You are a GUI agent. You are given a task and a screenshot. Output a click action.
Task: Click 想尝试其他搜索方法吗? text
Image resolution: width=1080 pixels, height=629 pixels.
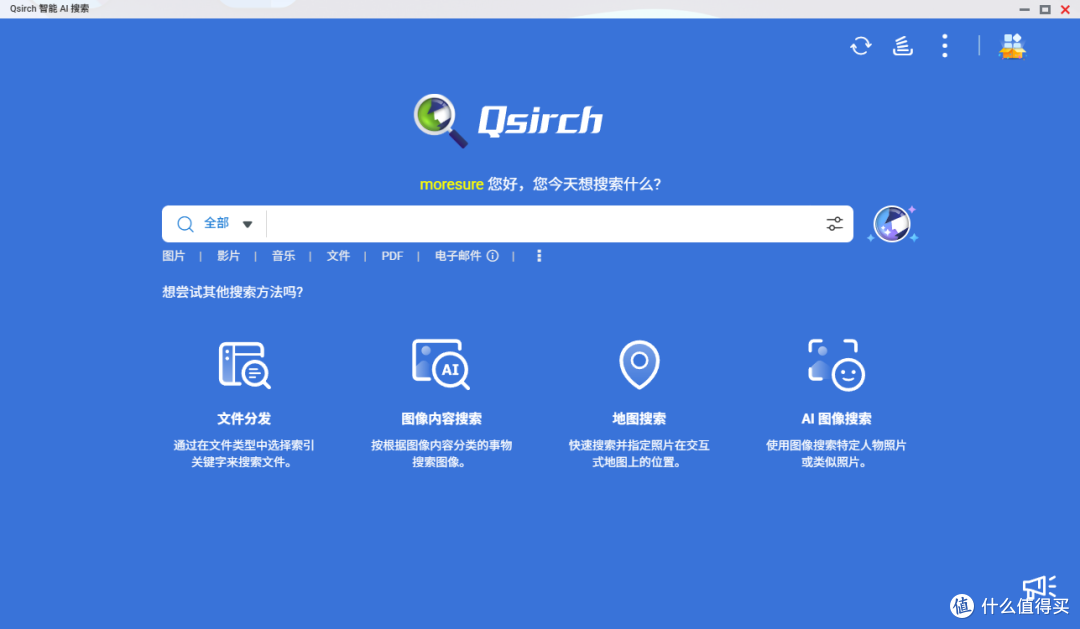[x=233, y=292]
